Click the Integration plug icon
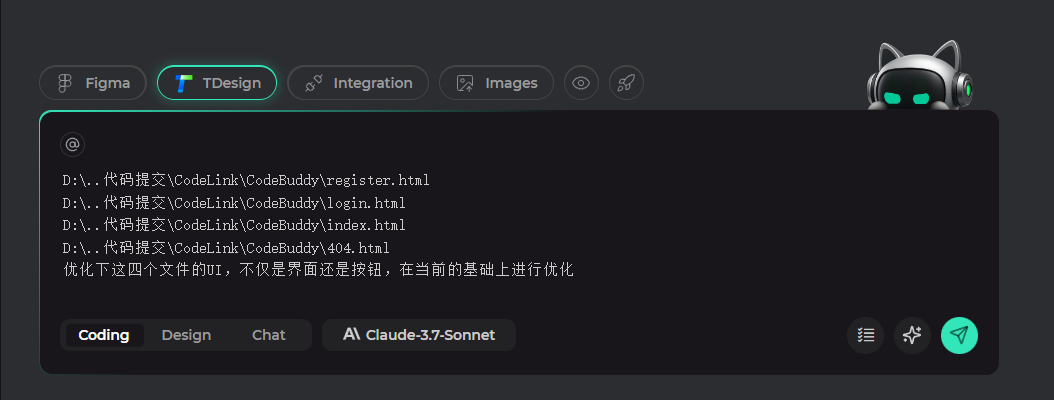The image size is (1054, 400). click(314, 83)
